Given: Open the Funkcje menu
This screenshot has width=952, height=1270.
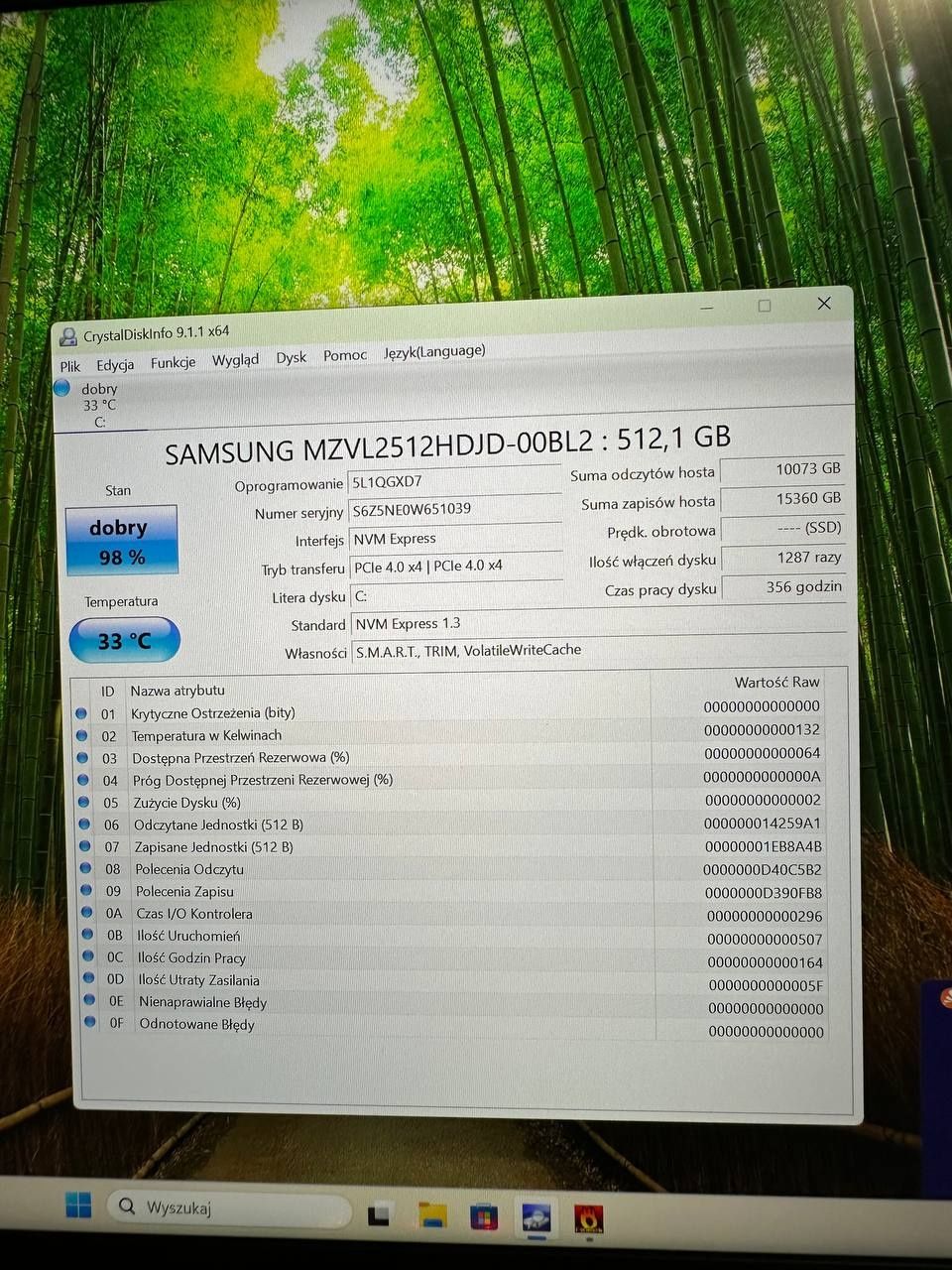Looking at the screenshot, I should tap(173, 362).
